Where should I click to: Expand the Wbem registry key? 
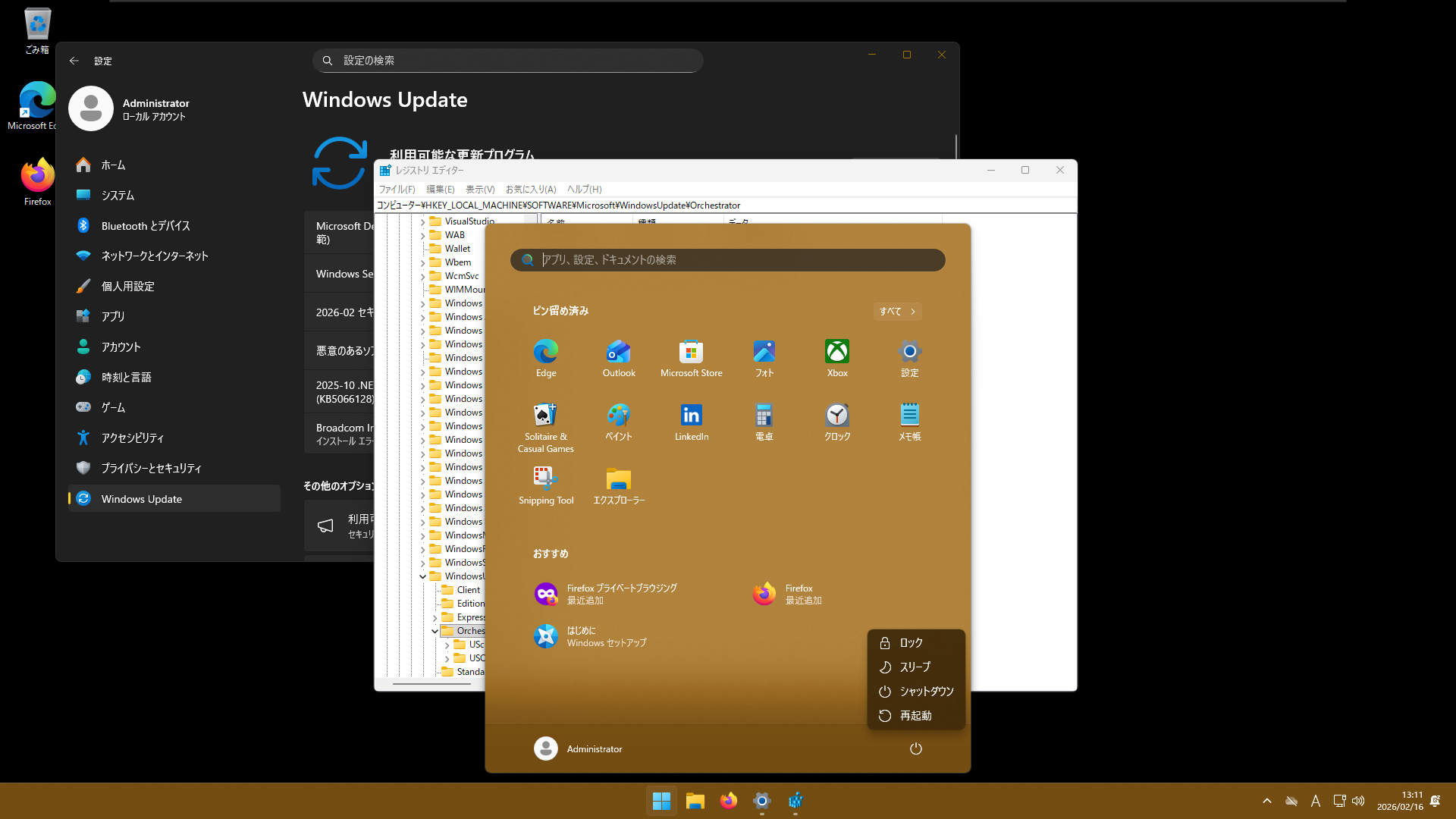pos(422,262)
